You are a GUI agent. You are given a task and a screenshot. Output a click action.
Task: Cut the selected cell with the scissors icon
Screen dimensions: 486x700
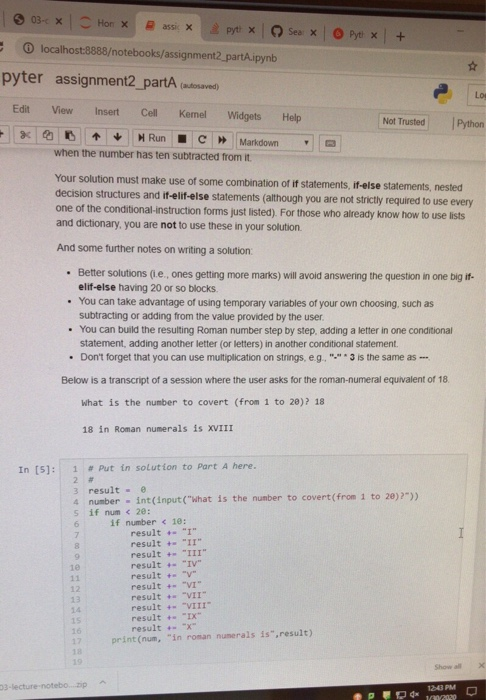point(25,134)
